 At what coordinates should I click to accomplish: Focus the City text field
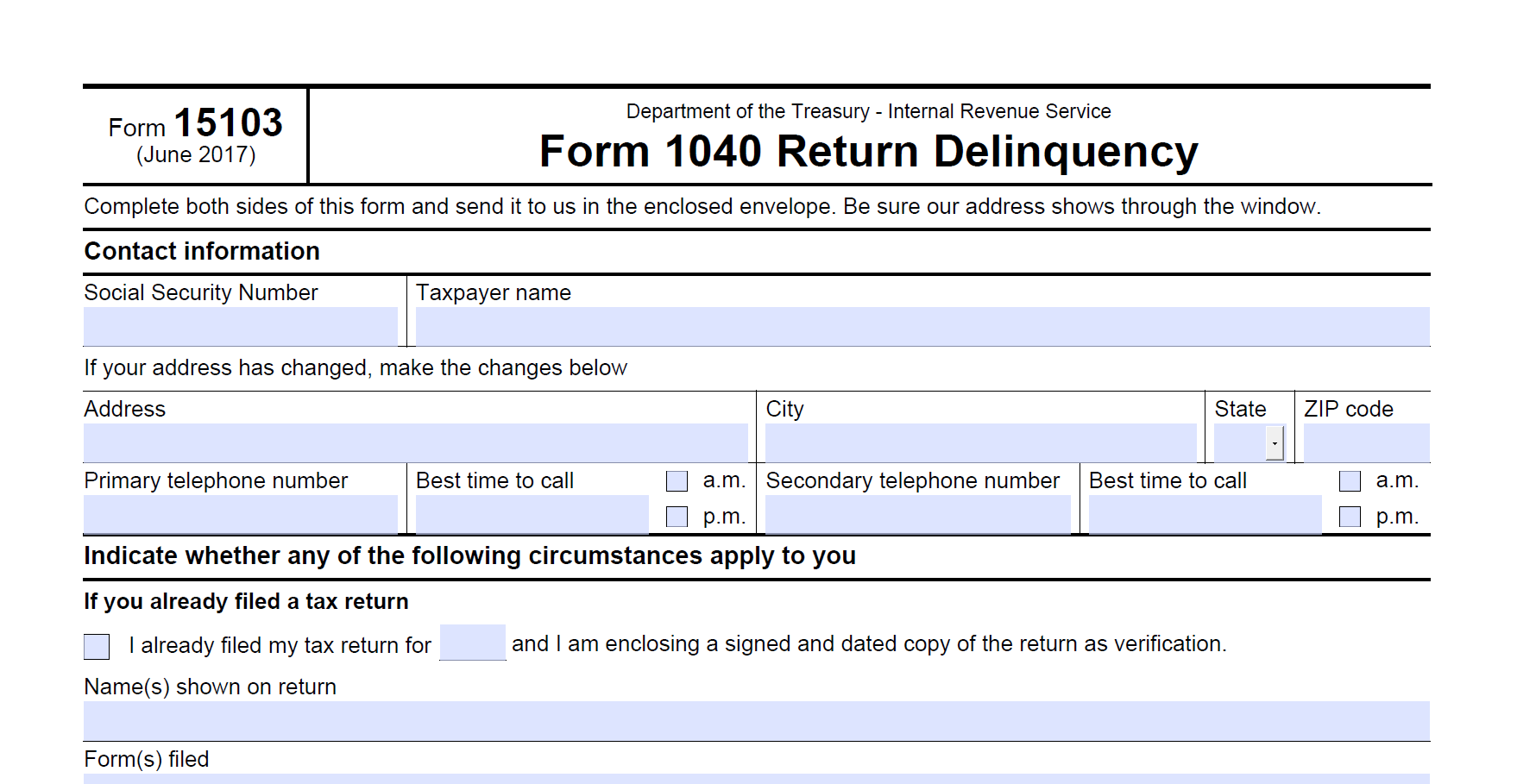(x=980, y=442)
